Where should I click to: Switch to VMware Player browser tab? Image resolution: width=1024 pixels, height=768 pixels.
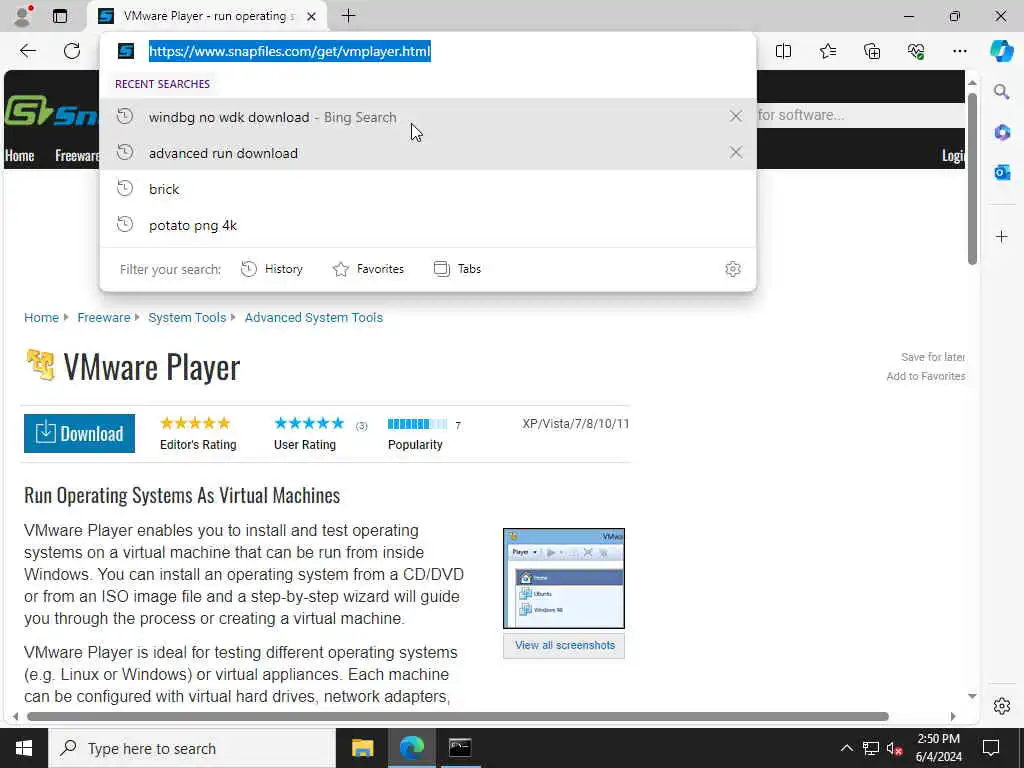(208, 16)
